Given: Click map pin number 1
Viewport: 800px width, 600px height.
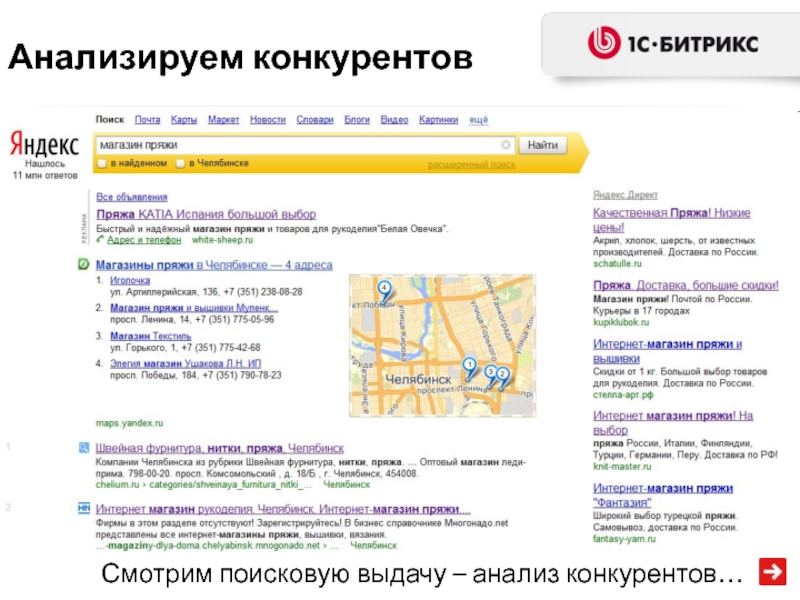Looking at the screenshot, I should click(x=468, y=365).
